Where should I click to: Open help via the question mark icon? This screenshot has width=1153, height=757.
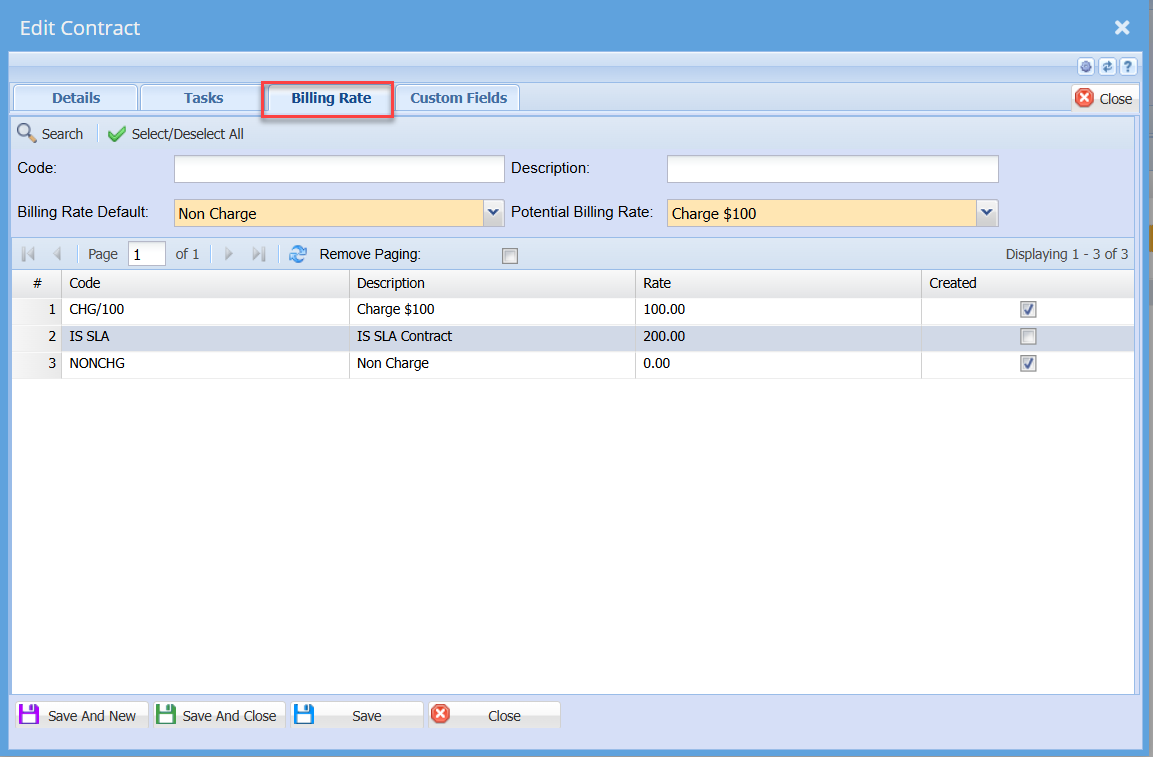point(1128,67)
